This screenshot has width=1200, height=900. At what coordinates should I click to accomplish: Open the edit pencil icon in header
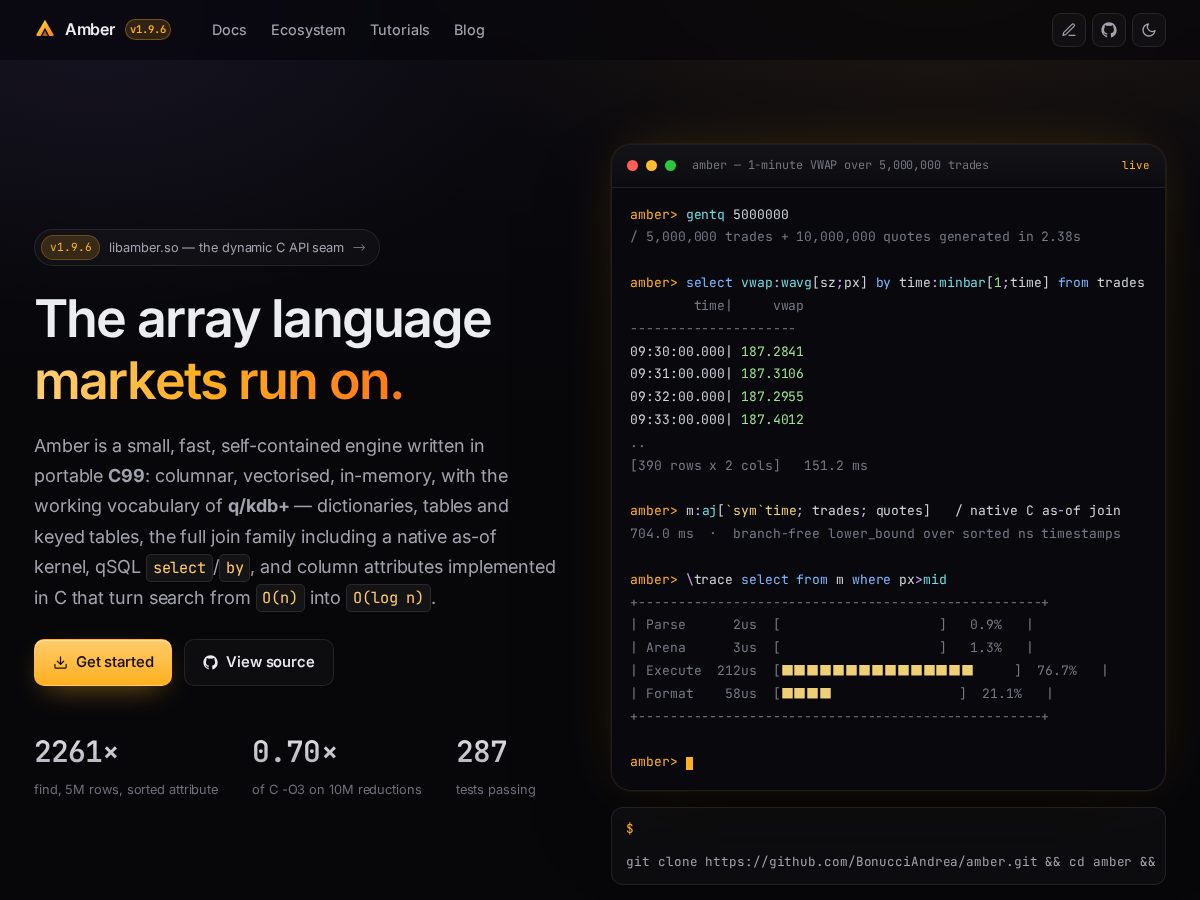click(1069, 30)
